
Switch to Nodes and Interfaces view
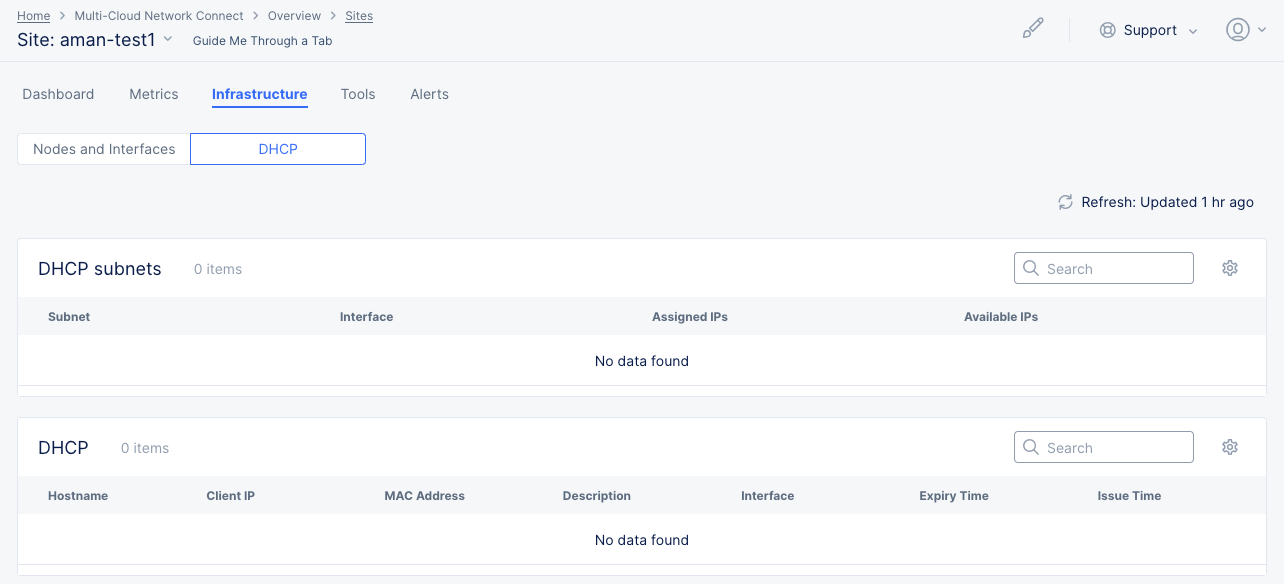coord(101,148)
